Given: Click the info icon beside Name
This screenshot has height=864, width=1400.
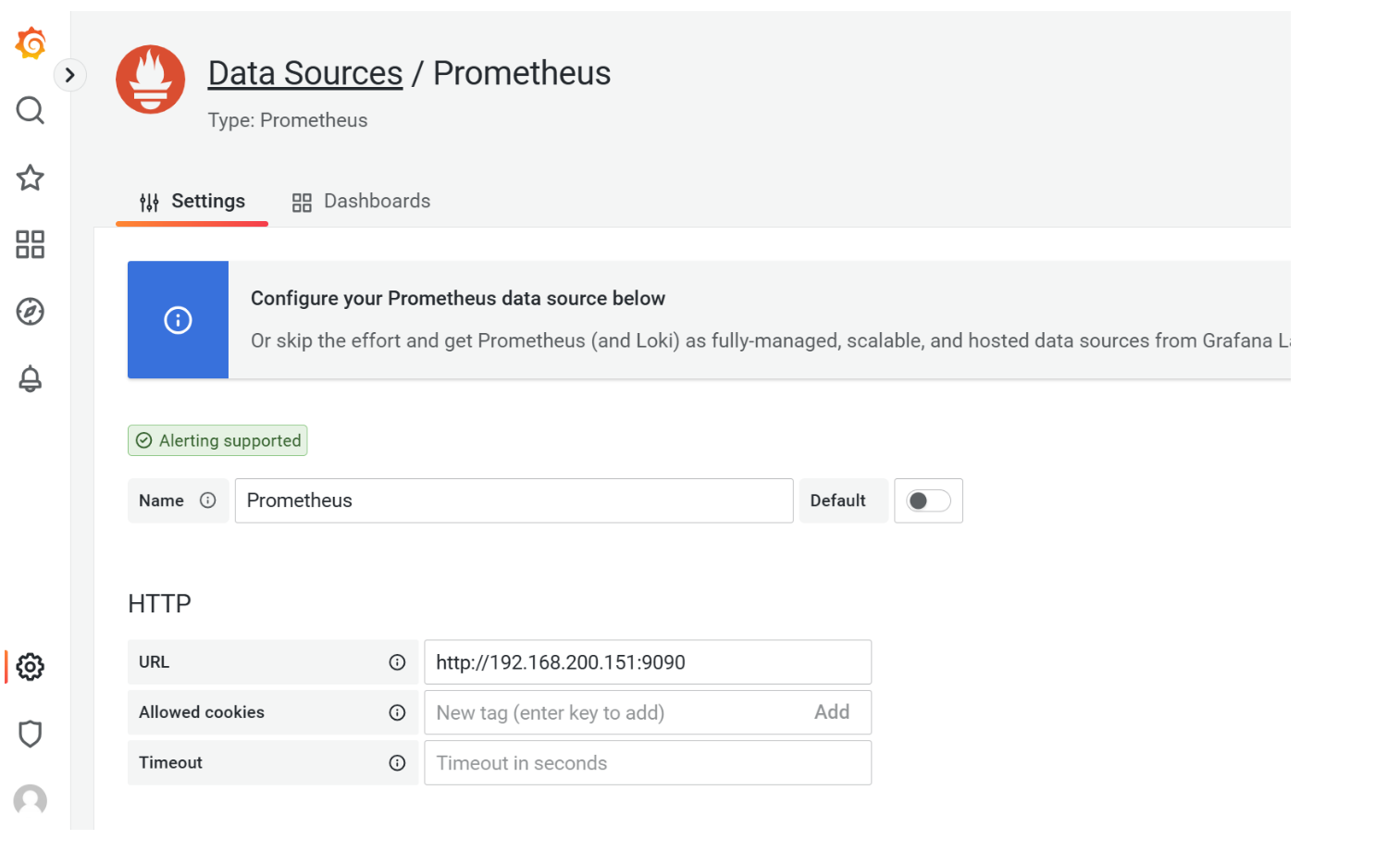Looking at the screenshot, I should click(208, 500).
